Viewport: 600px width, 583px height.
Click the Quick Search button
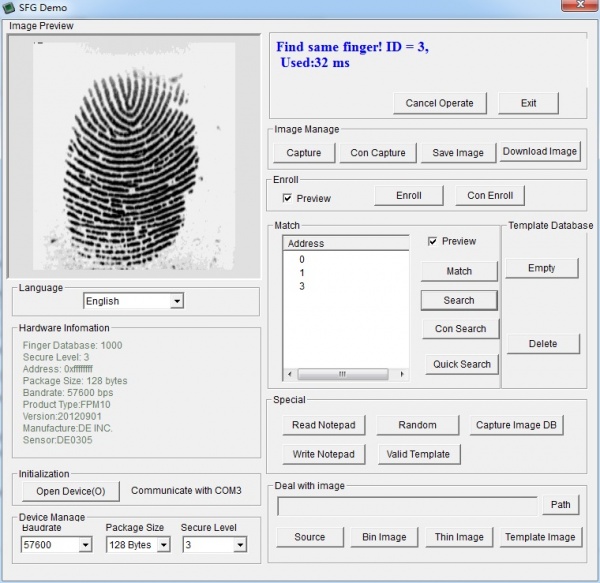coord(462,364)
